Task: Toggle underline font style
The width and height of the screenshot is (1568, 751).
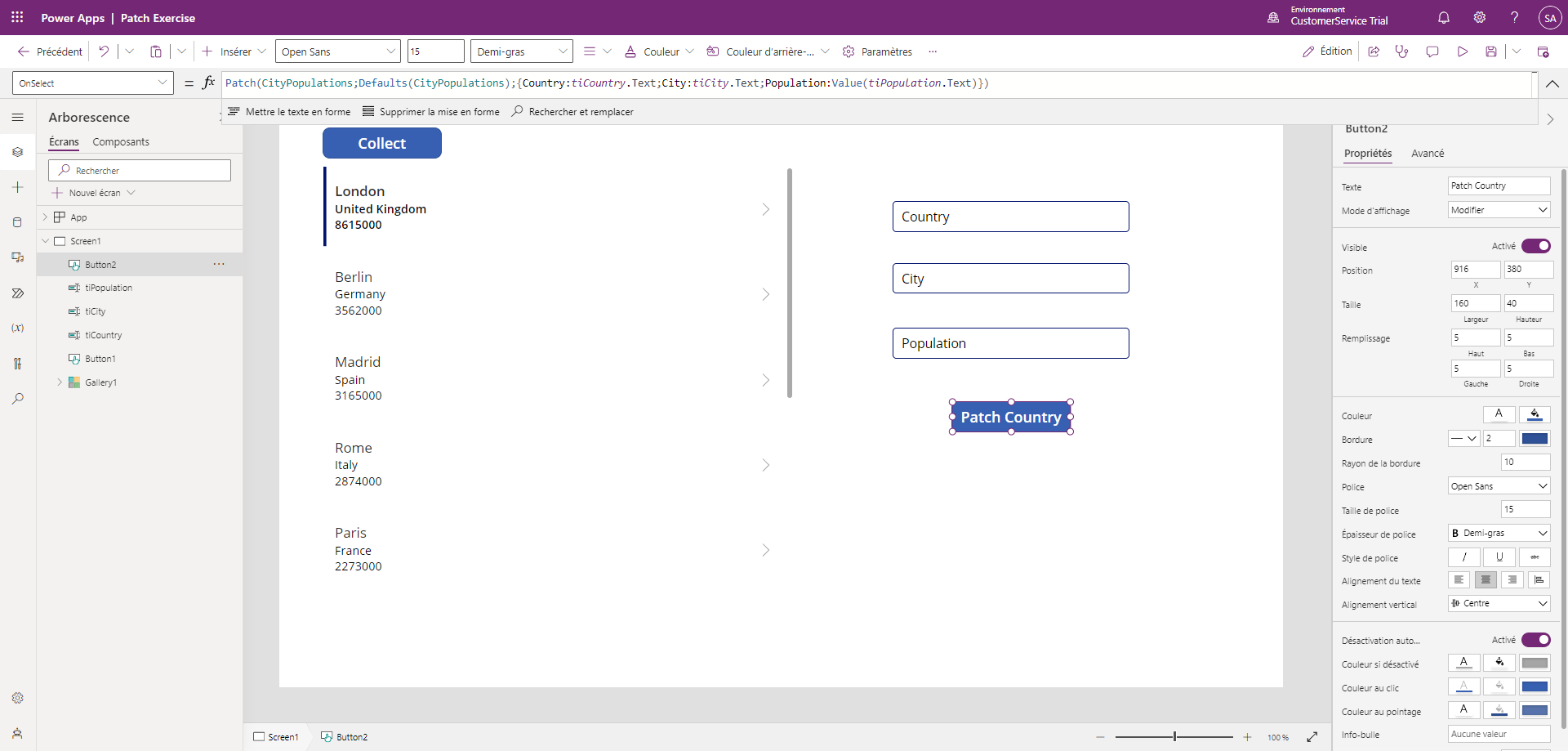Action: tap(1499, 557)
